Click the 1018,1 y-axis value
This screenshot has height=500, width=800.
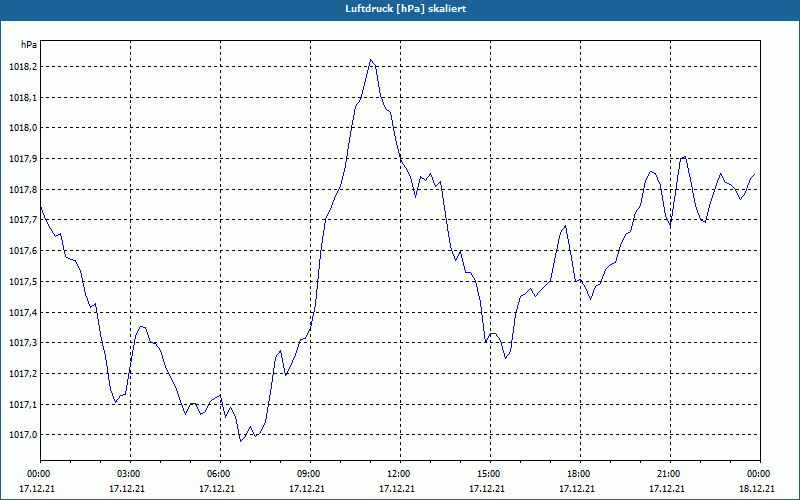[x=23, y=97]
